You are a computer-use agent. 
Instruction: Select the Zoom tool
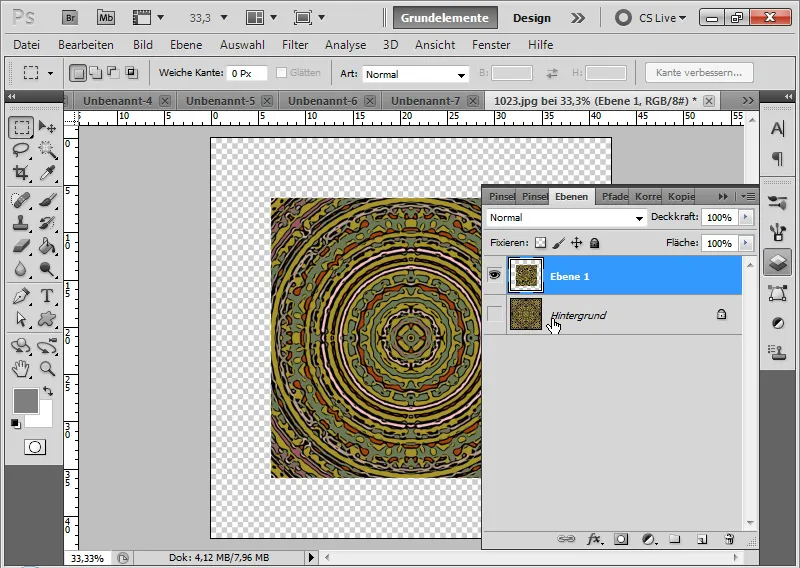[x=47, y=368]
